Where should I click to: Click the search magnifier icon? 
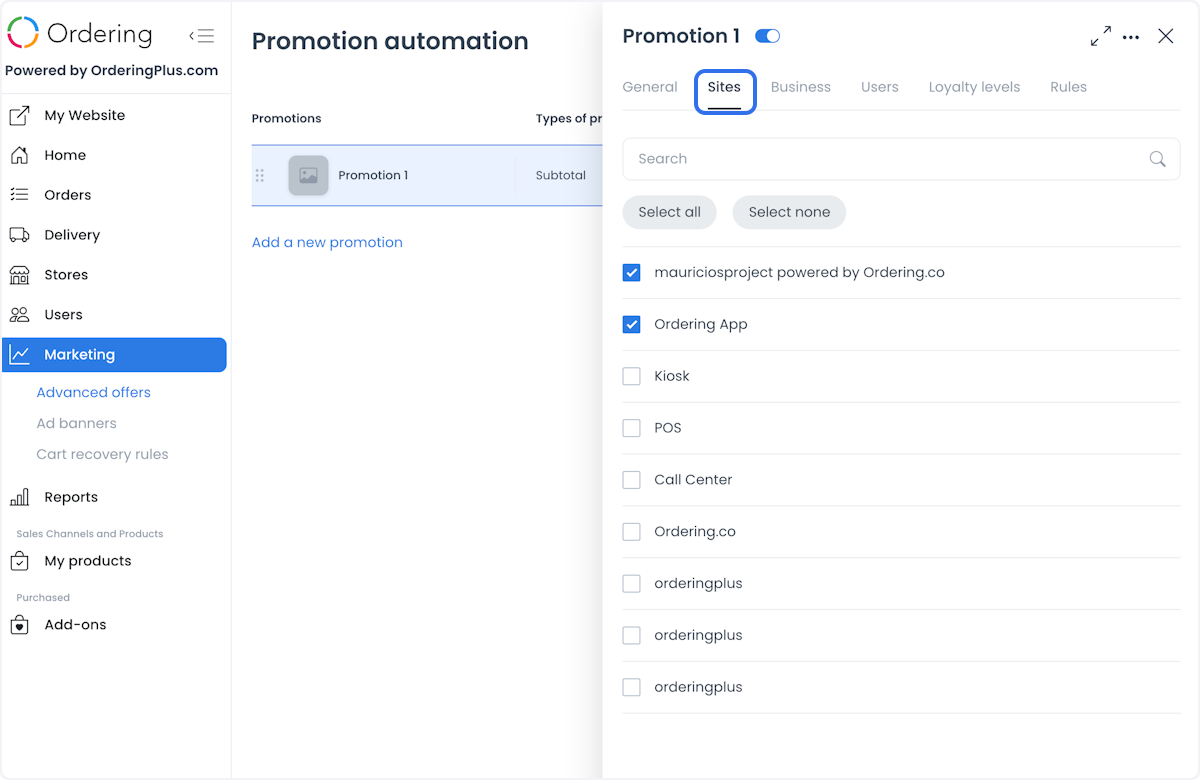point(1158,159)
